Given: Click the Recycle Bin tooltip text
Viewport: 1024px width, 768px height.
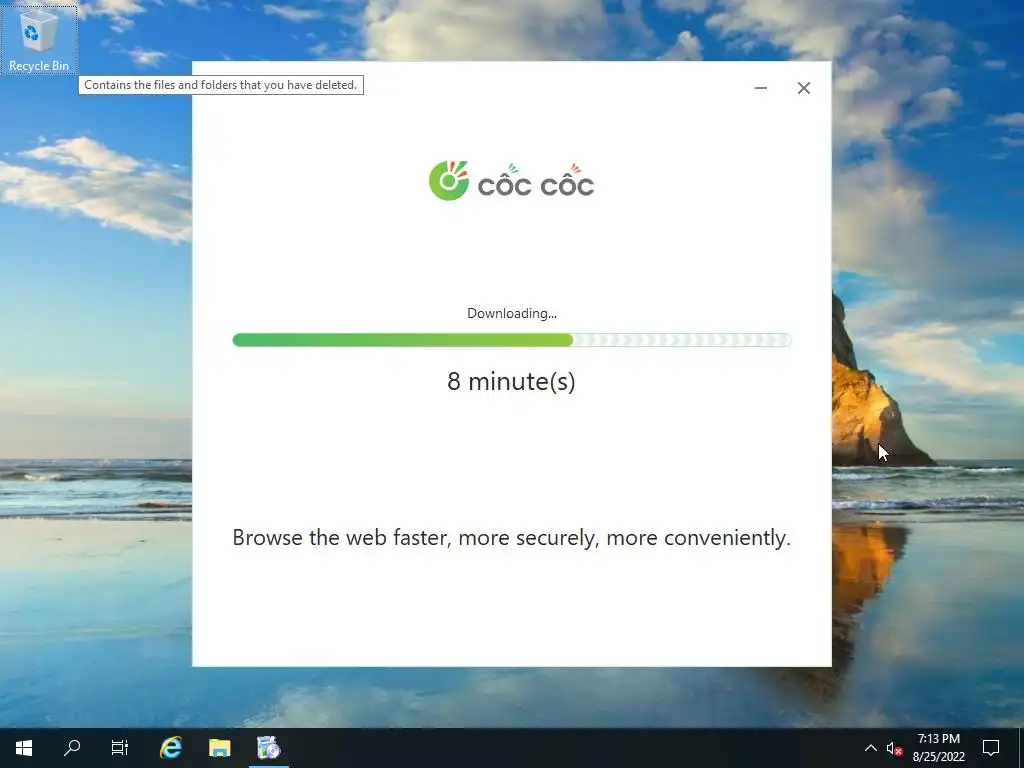Looking at the screenshot, I should (221, 85).
